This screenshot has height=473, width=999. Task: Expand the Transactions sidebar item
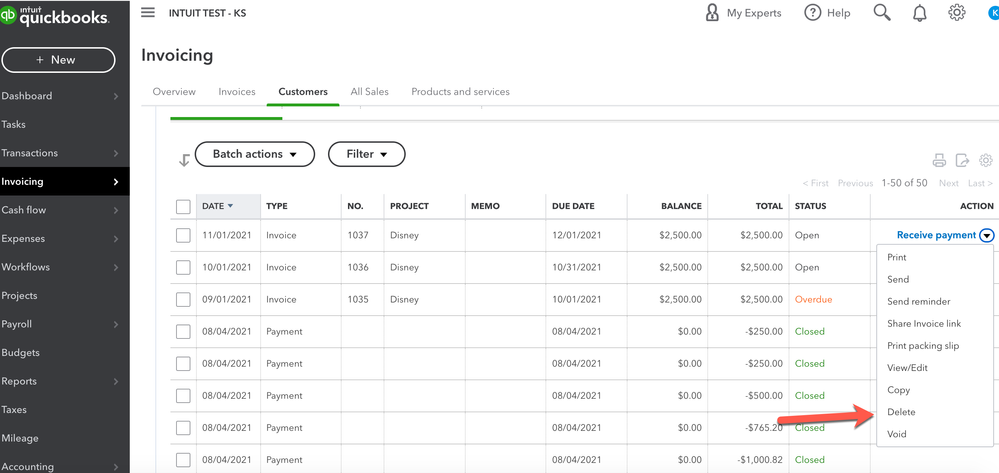(64, 153)
